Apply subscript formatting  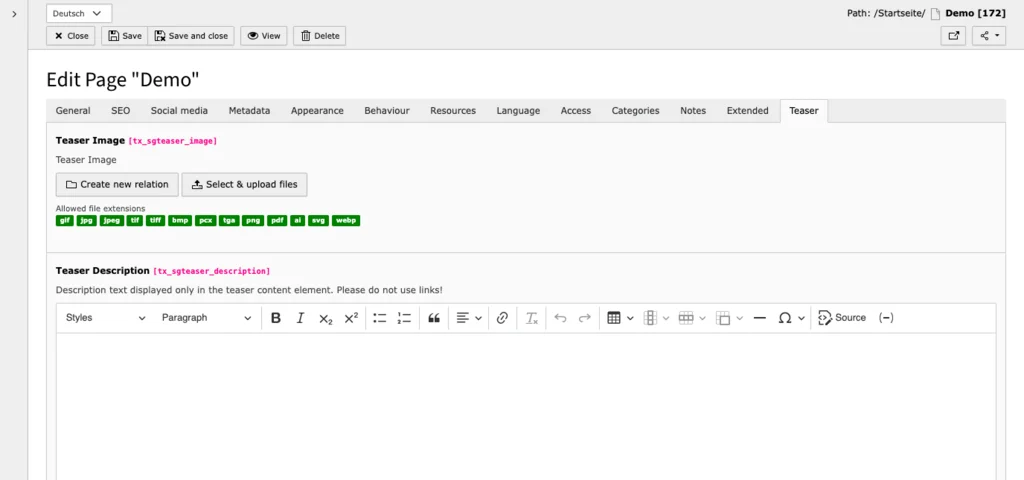[326, 318]
